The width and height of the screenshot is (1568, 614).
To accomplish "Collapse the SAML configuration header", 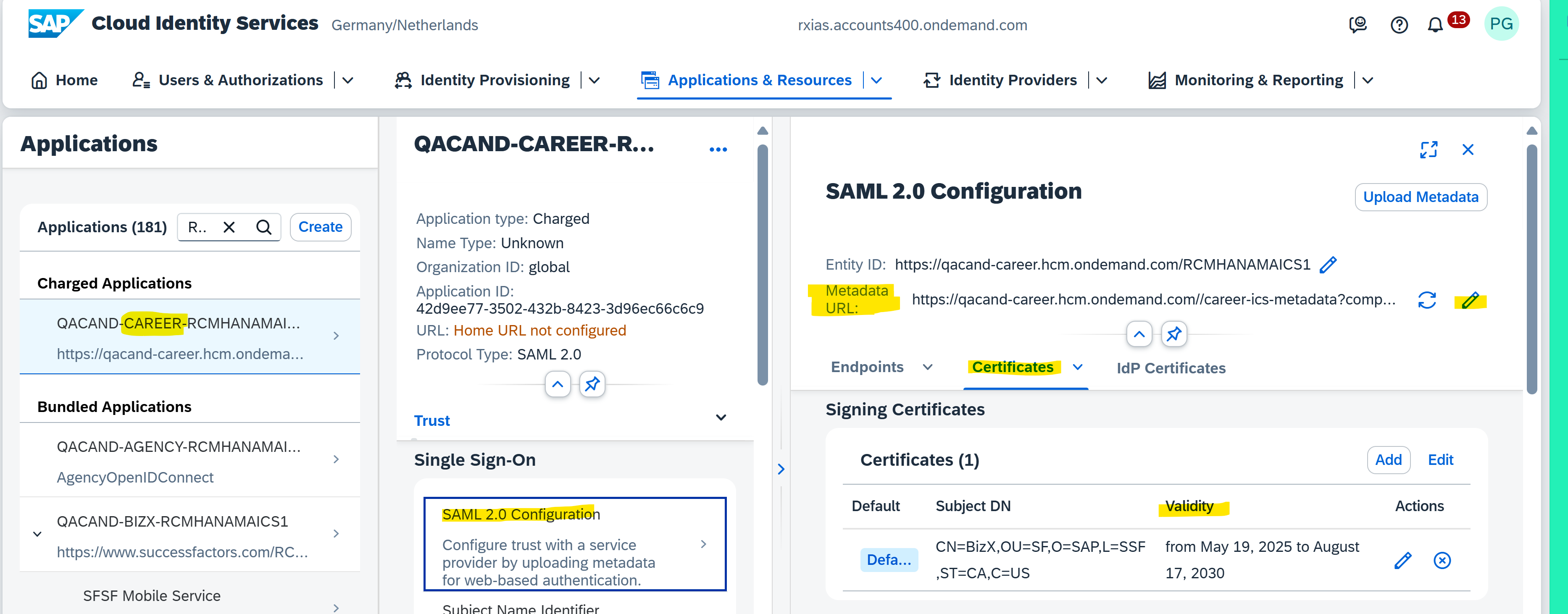I will click(1139, 334).
